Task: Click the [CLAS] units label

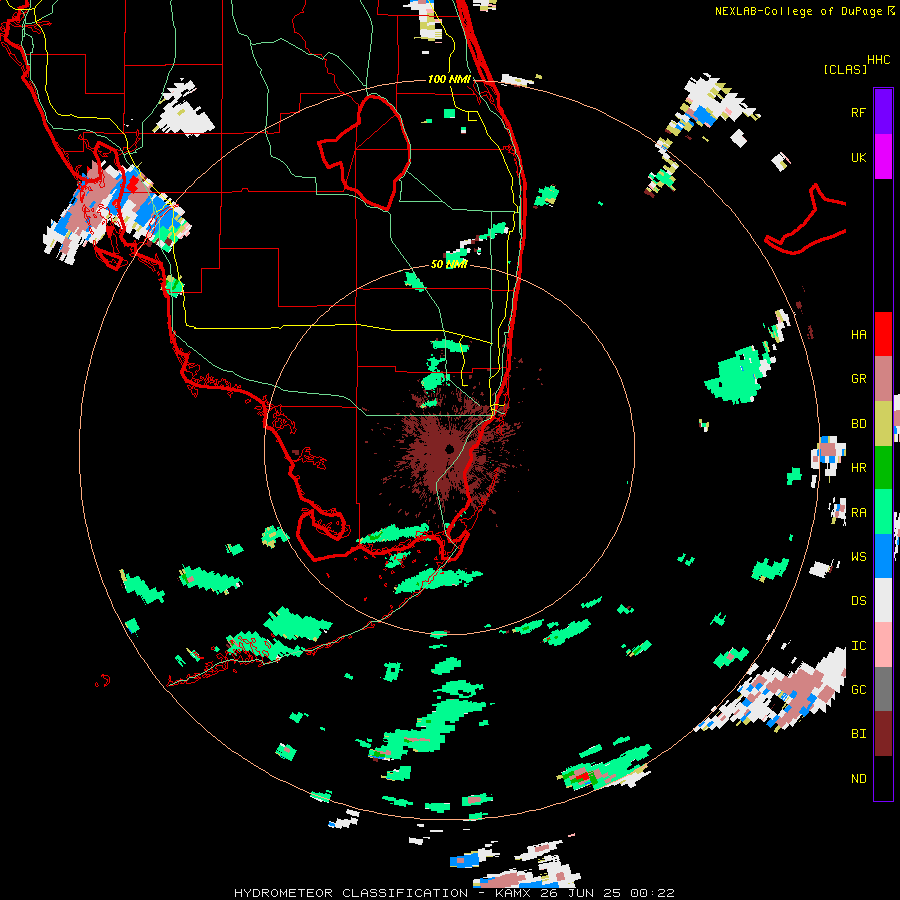Action: pos(845,69)
